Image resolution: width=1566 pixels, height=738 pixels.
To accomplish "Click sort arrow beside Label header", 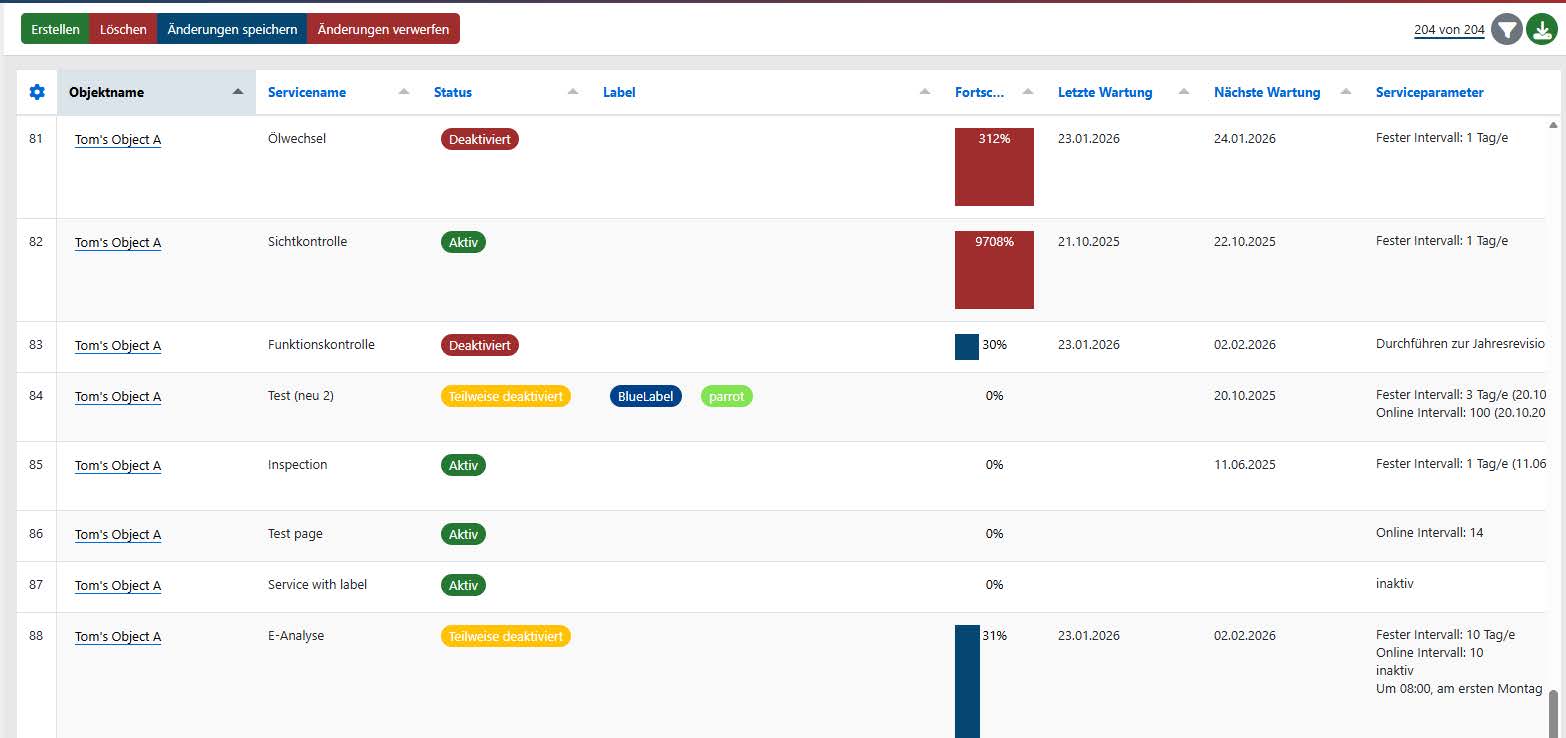I will [925, 92].
